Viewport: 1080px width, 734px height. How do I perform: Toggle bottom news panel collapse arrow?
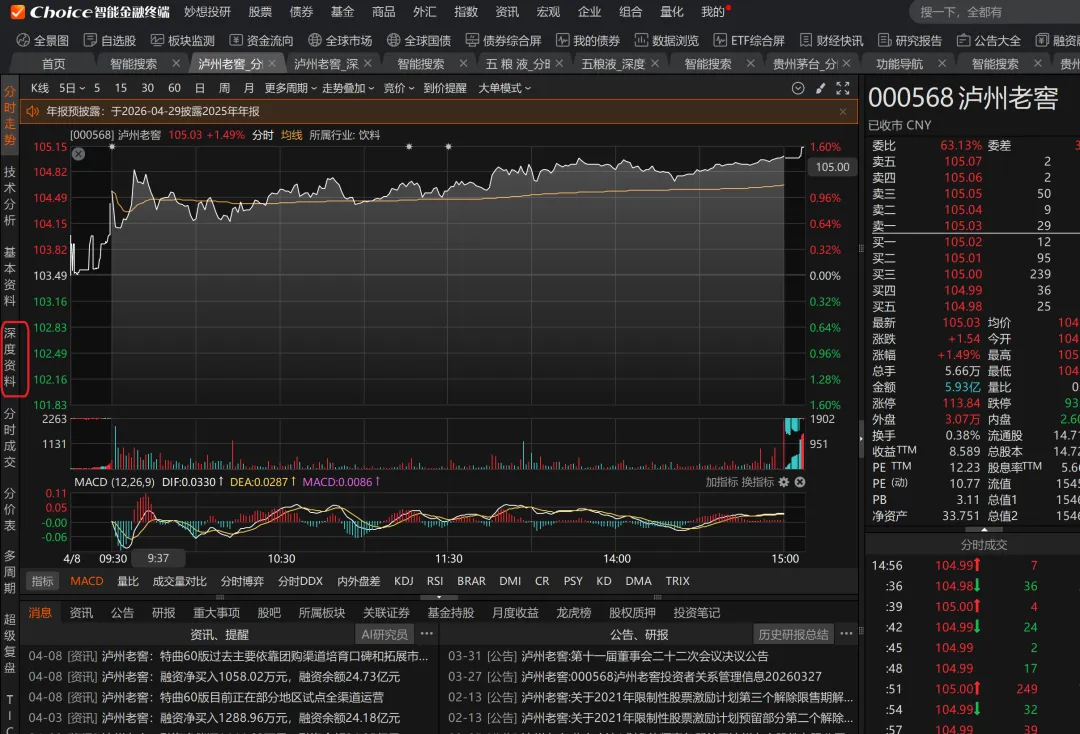pos(439,597)
